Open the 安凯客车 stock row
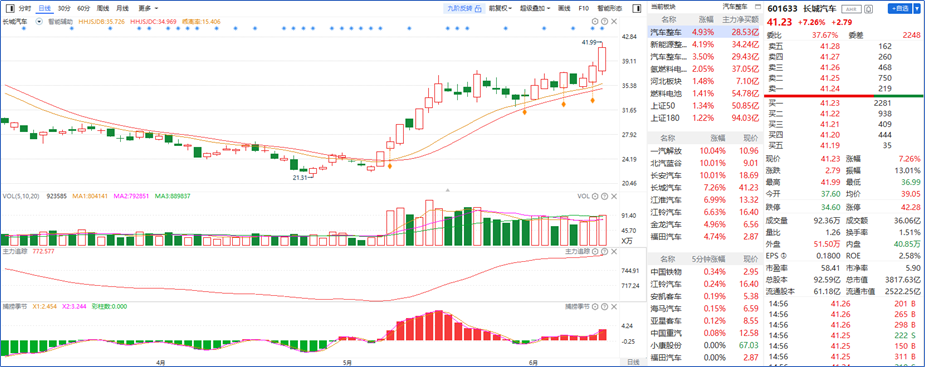 (704, 296)
